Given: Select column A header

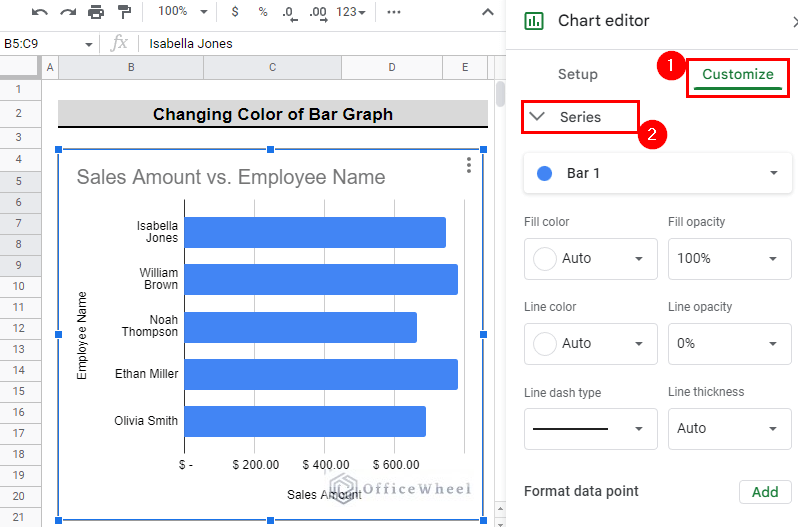Looking at the screenshot, I should pos(50,68).
